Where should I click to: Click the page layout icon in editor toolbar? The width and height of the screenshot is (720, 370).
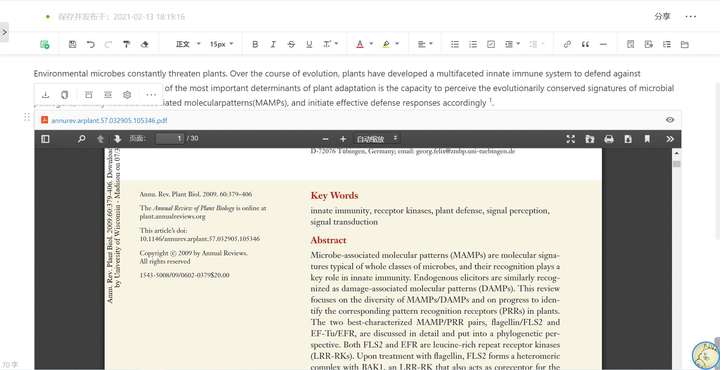630,45
